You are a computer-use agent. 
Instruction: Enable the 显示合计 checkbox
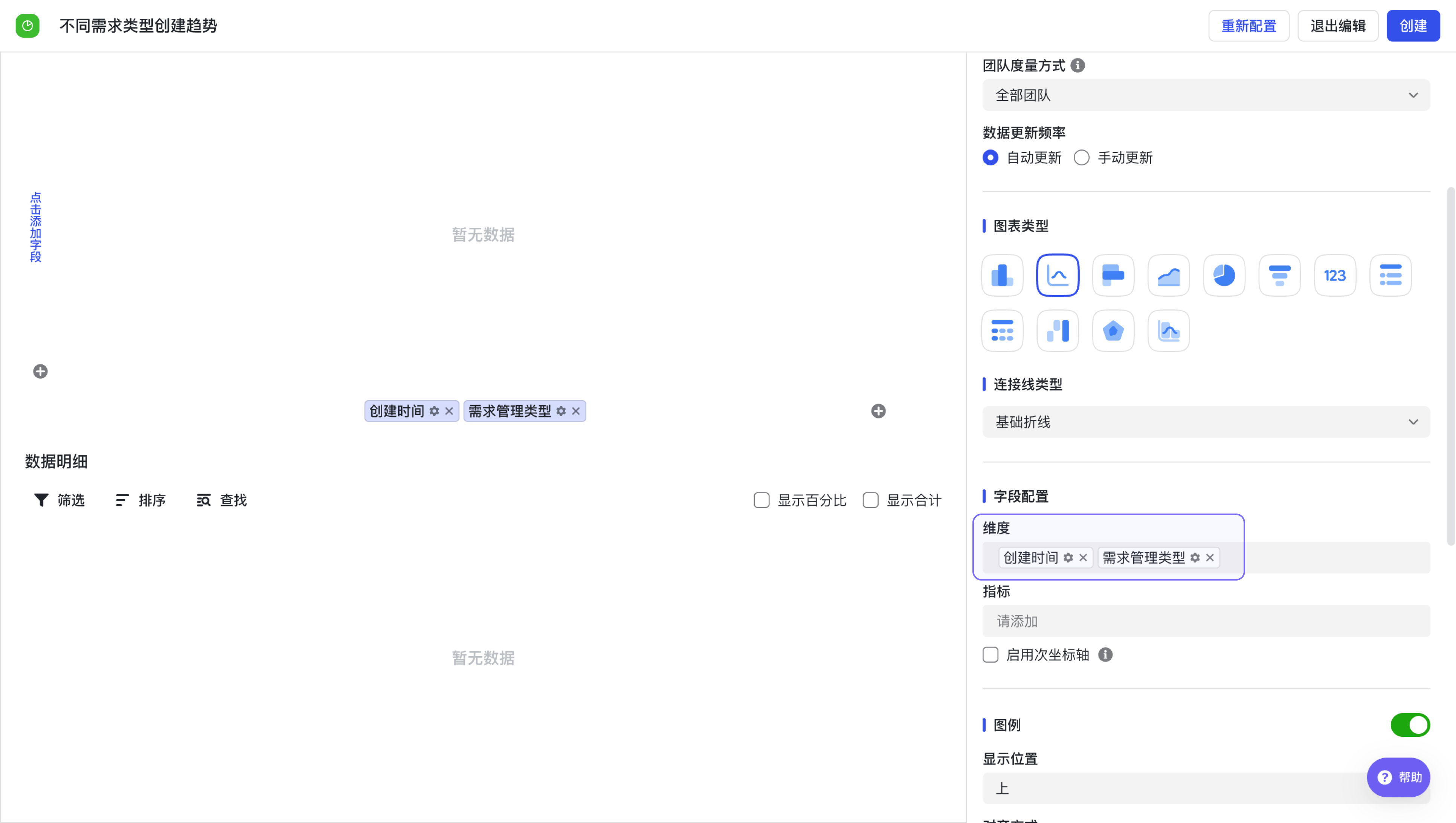point(870,500)
